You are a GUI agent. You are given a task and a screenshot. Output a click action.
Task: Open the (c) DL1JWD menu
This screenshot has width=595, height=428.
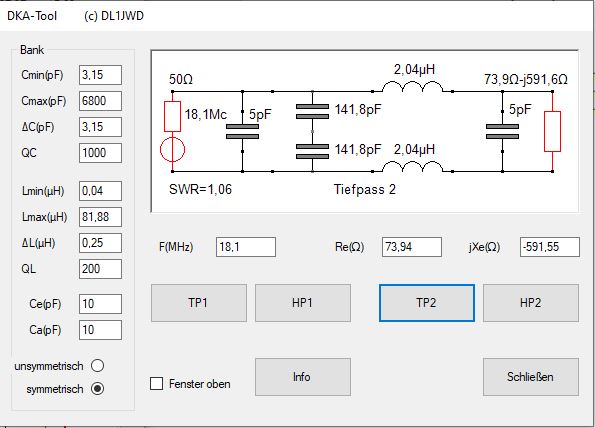click(114, 16)
